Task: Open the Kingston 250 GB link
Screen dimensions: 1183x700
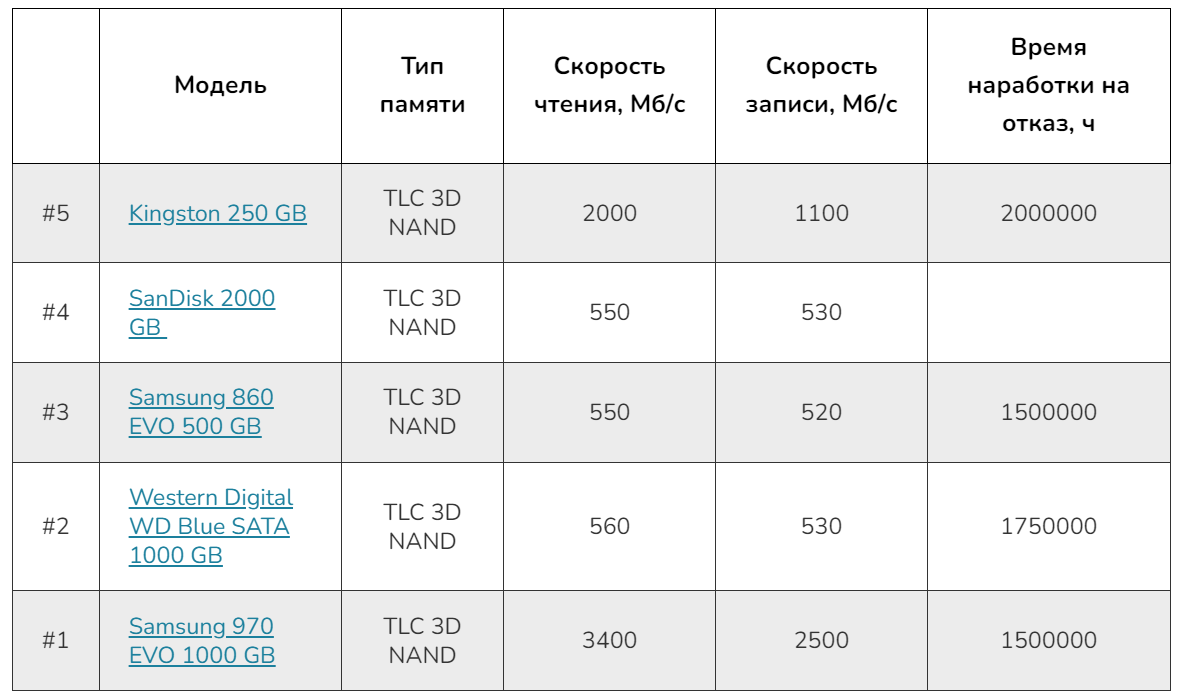Action: click(217, 213)
